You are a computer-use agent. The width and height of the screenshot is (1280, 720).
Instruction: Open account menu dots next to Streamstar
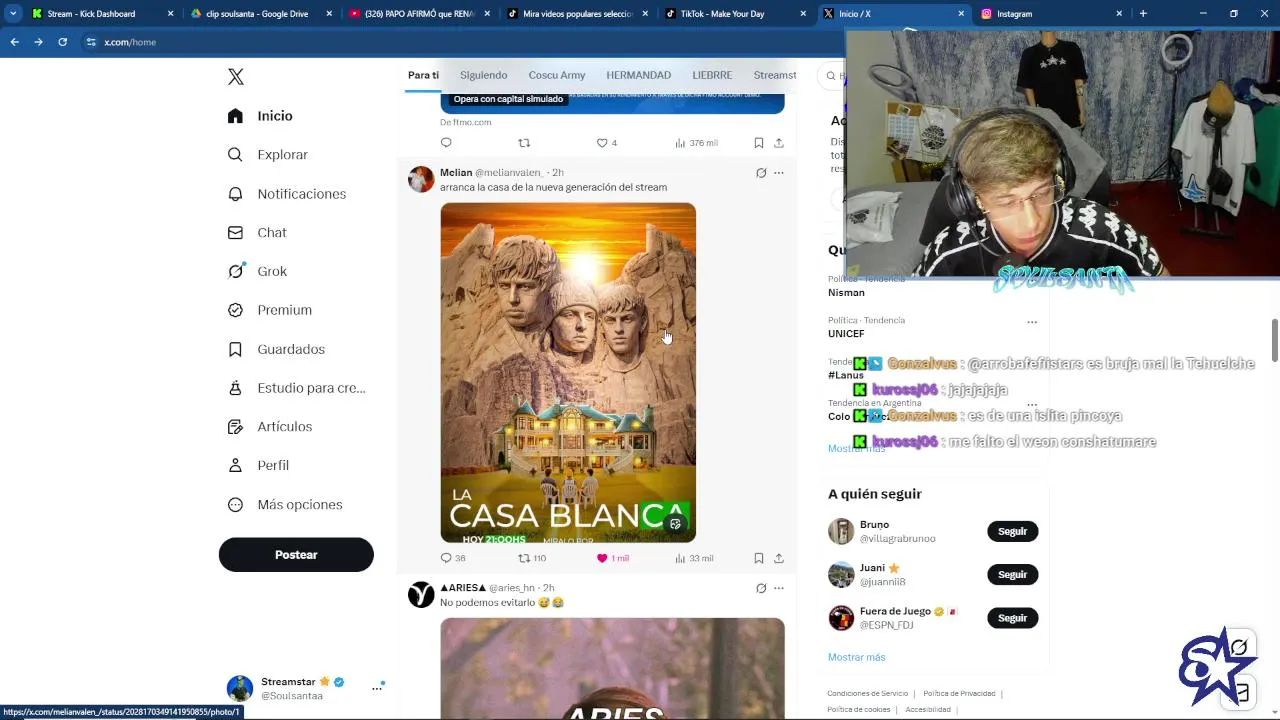point(377,688)
